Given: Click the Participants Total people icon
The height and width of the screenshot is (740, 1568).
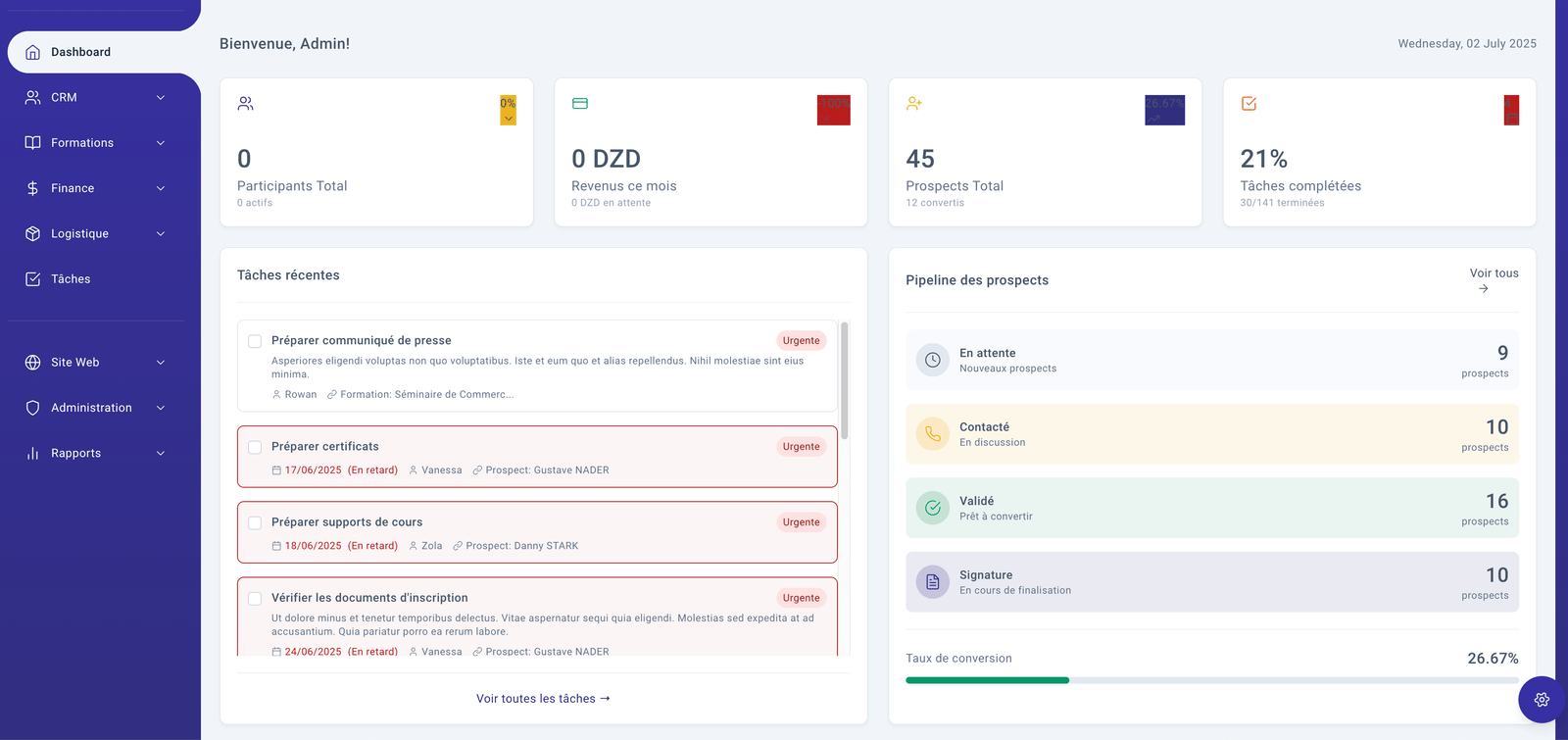Looking at the screenshot, I should 246,104.
